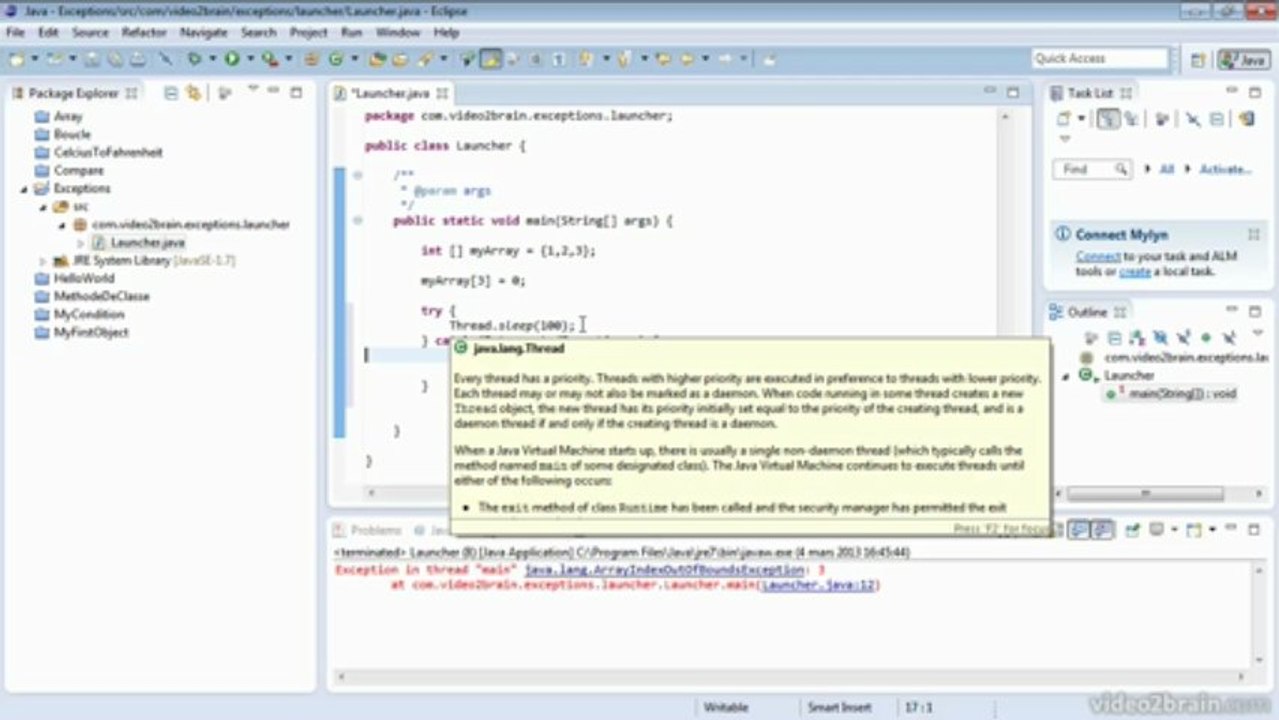This screenshot has height=720, width=1279.
Task: Click the Sort icon in Outline toolbar
Action: pyautogui.click(x=1135, y=338)
